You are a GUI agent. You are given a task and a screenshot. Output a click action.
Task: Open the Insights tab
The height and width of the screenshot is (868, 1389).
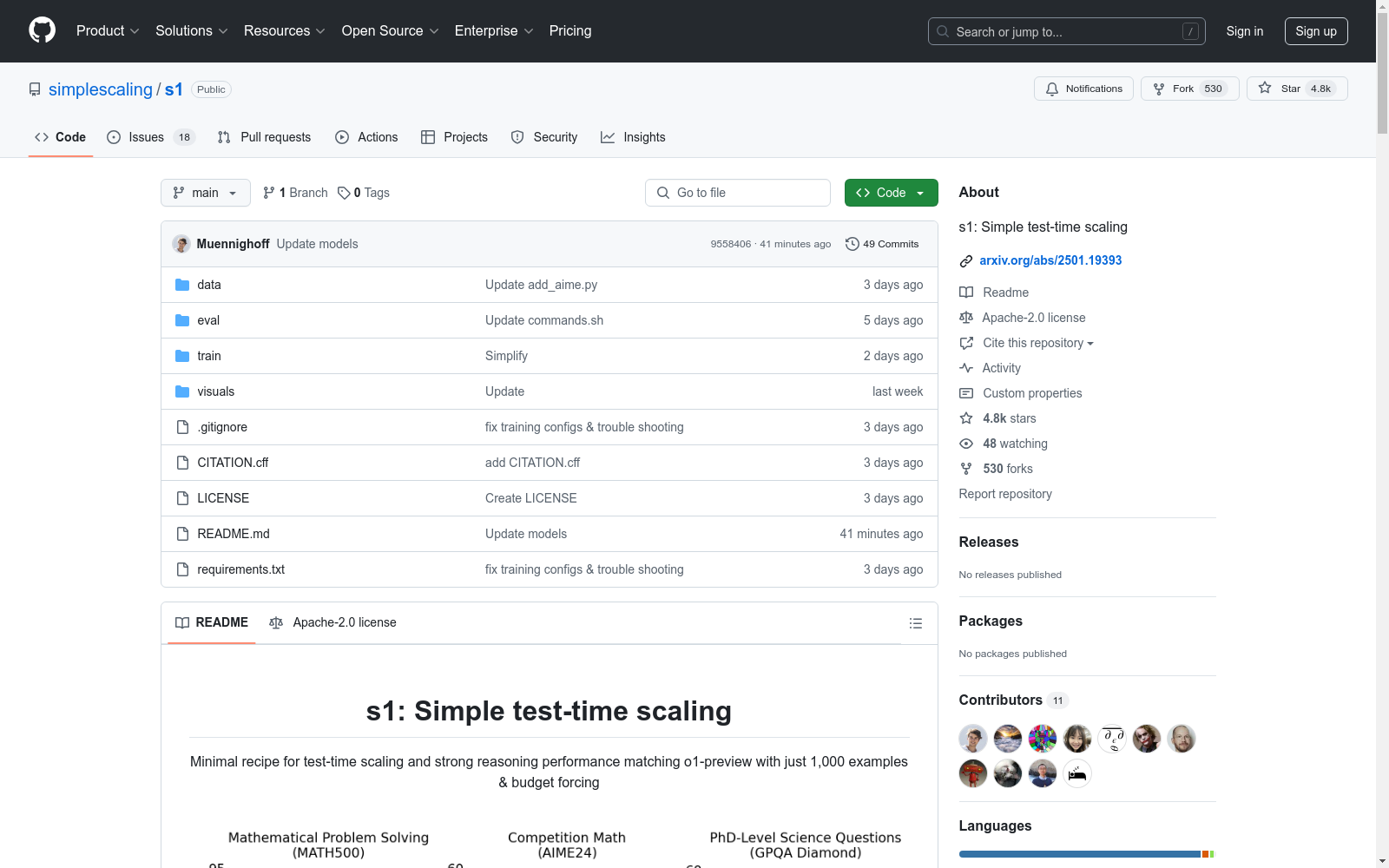(633, 137)
